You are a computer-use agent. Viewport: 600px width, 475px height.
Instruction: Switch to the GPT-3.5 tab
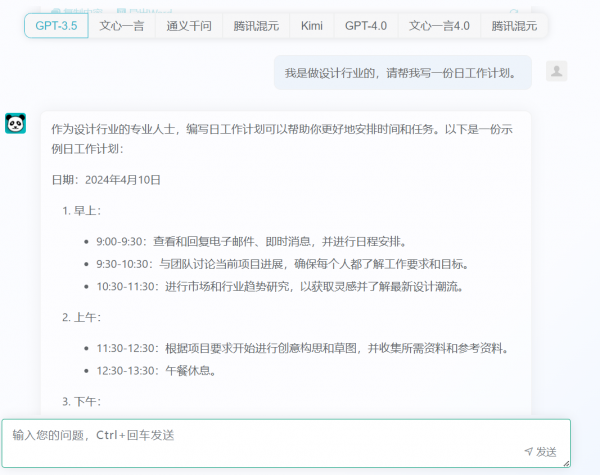tap(56, 26)
